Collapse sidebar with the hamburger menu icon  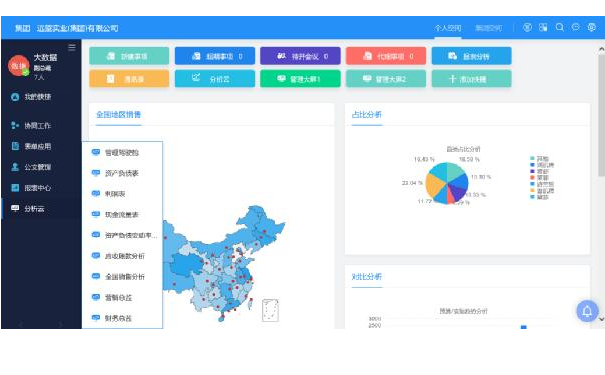pos(72,47)
